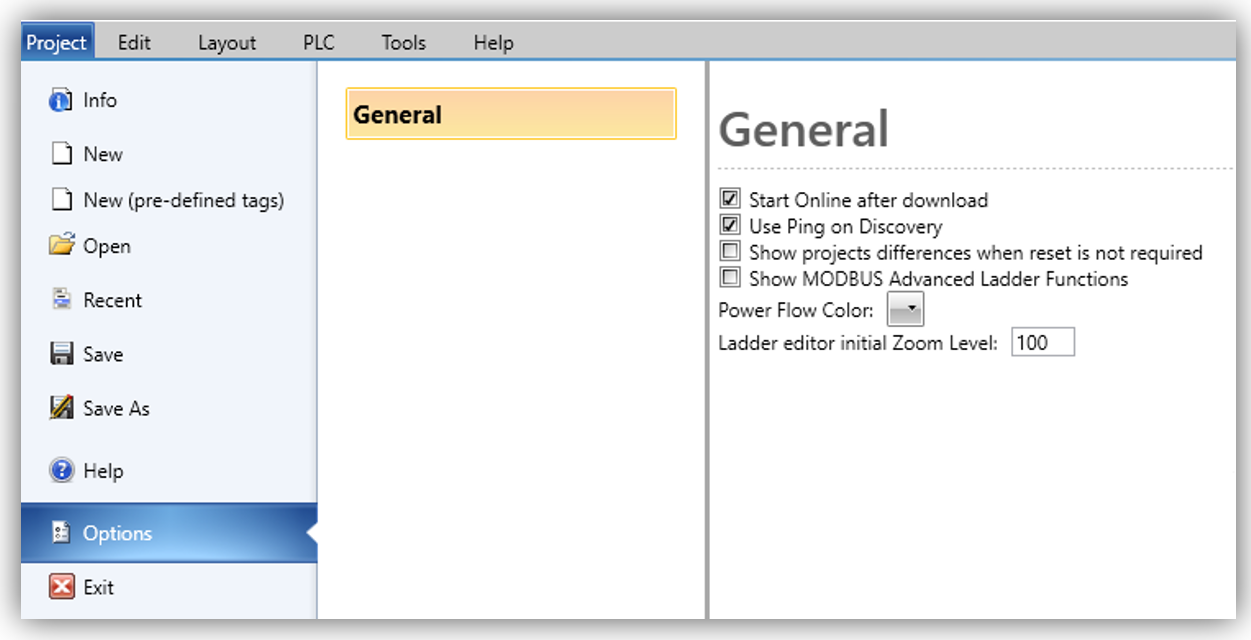The image size is (1251, 640).
Task: Click the blue question mark Help icon
Action: (x=62, y=470)
